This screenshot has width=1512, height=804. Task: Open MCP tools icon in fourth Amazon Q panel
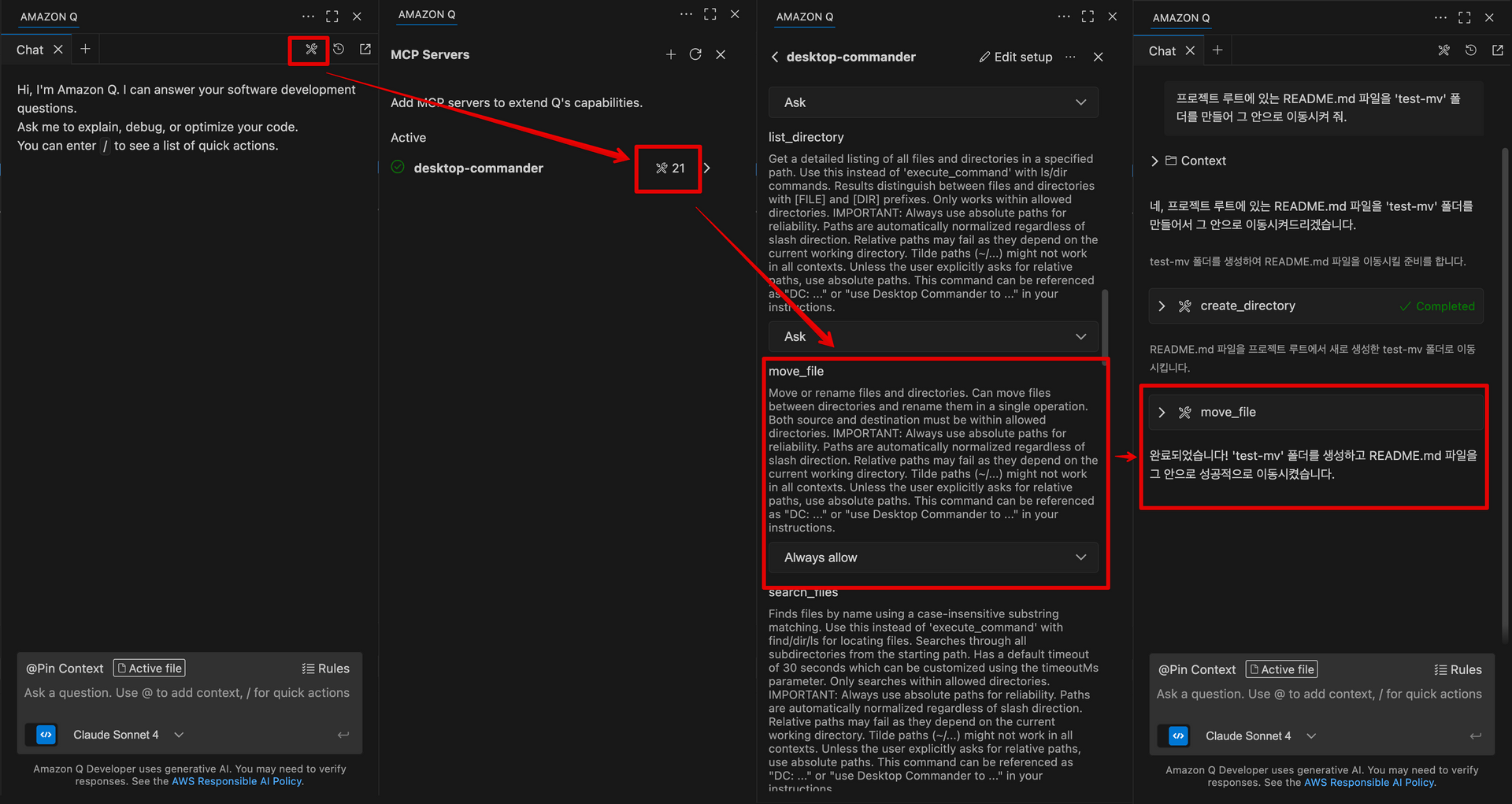coord(1443,50)
